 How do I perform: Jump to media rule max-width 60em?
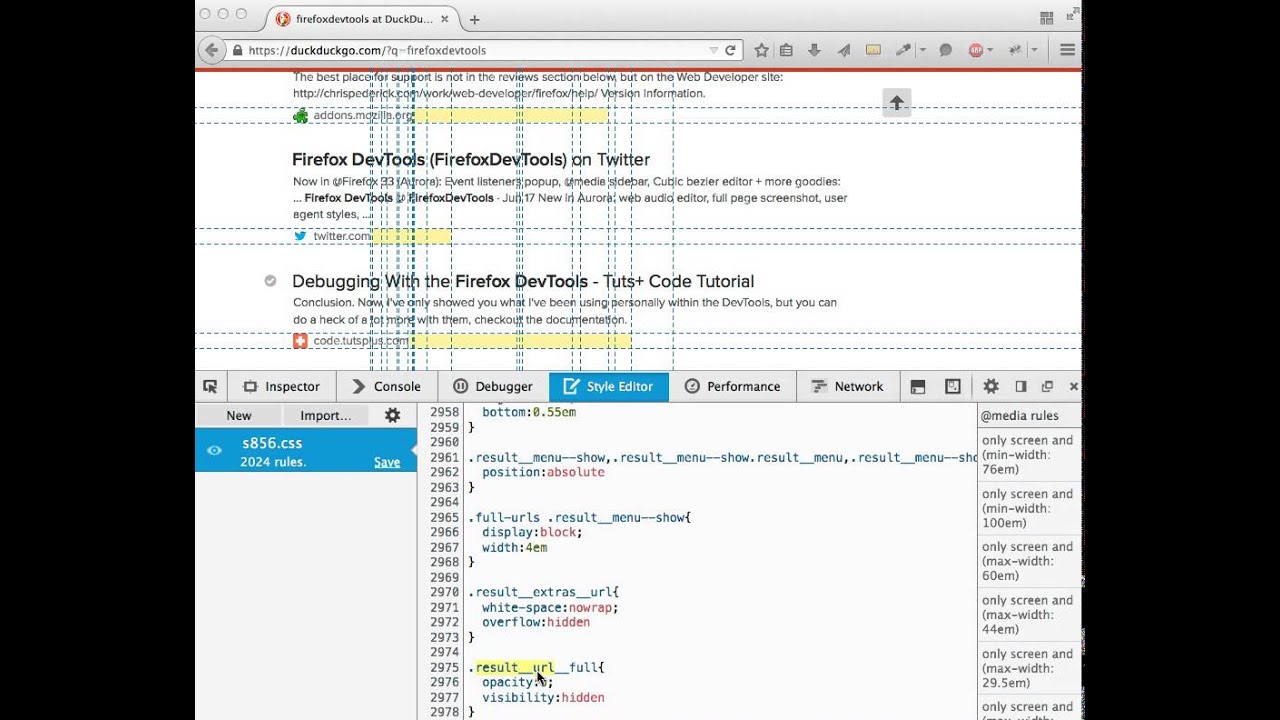coord(1028,561)
